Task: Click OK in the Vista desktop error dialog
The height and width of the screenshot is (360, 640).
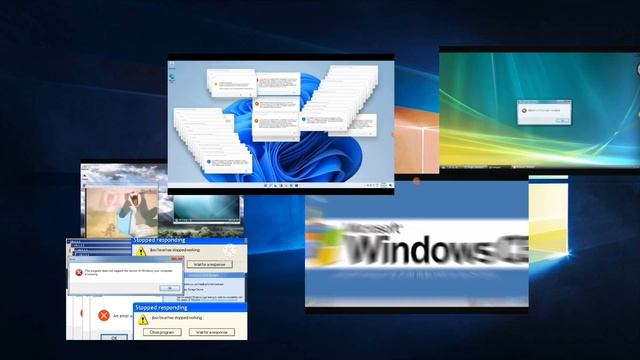Action: (x=562, y=120)
